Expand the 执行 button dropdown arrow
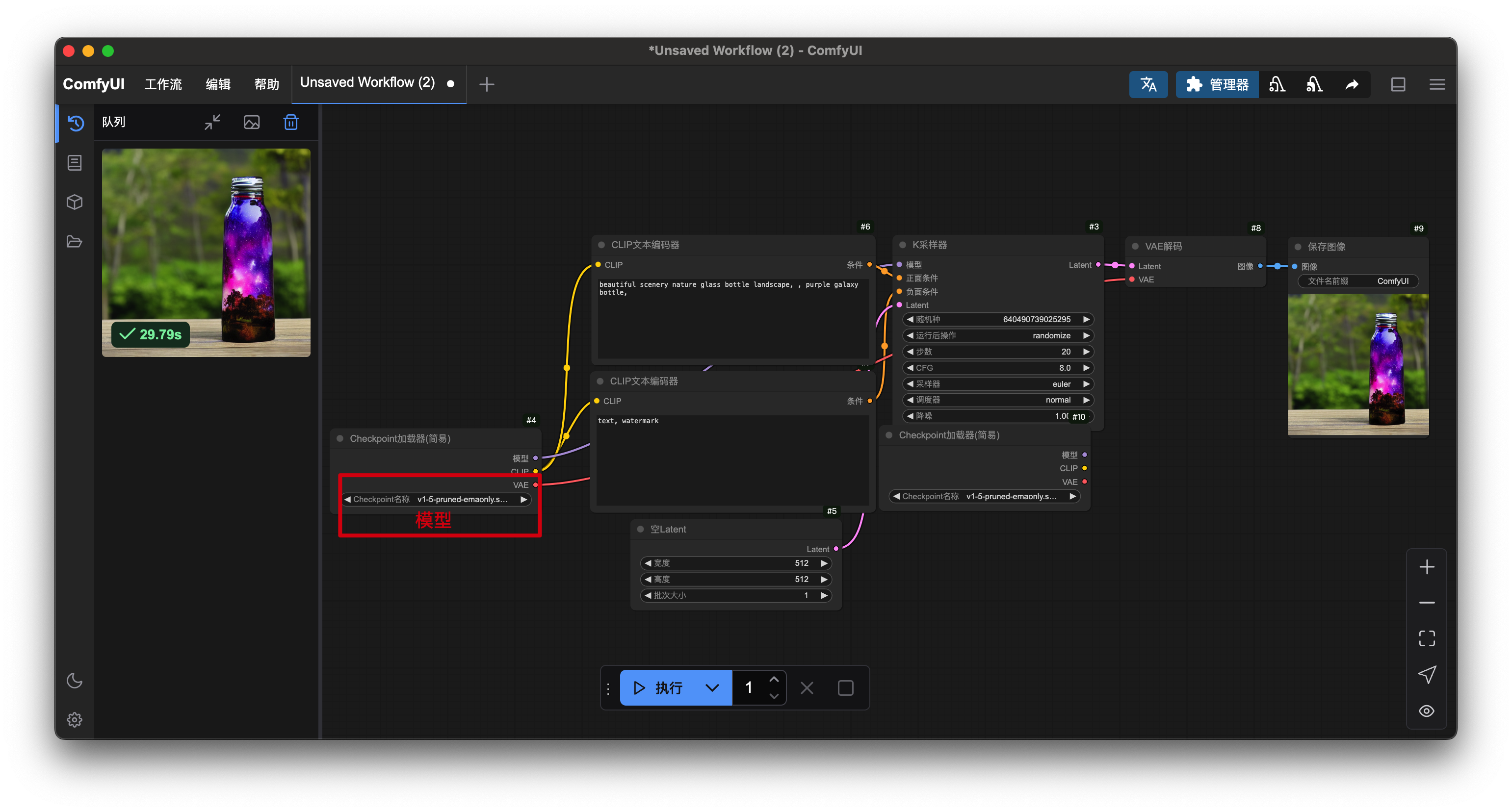The height and width of the screenshot is (812, 1512). (712, 687)
